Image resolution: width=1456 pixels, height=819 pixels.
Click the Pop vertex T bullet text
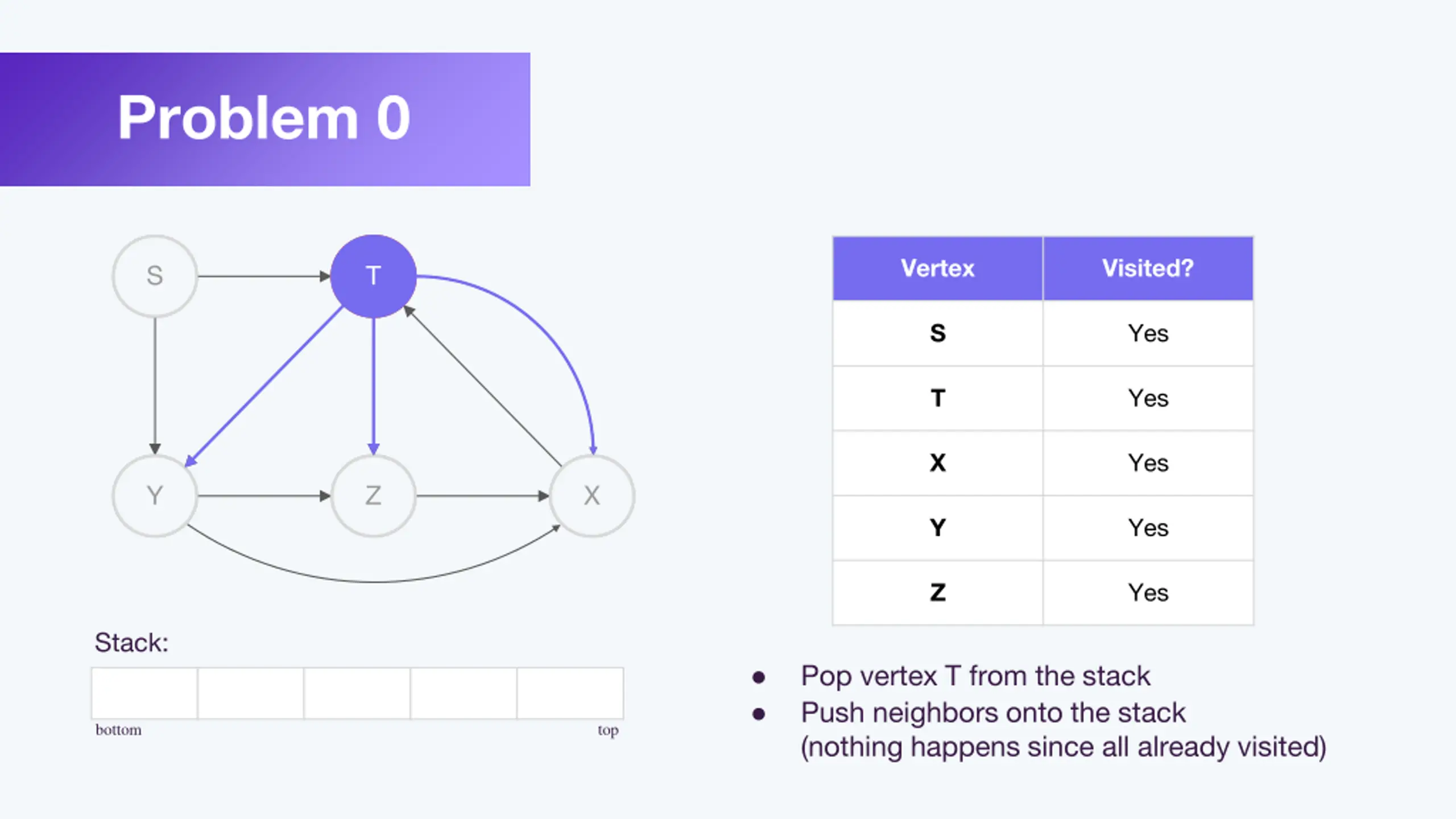point(975,676)
